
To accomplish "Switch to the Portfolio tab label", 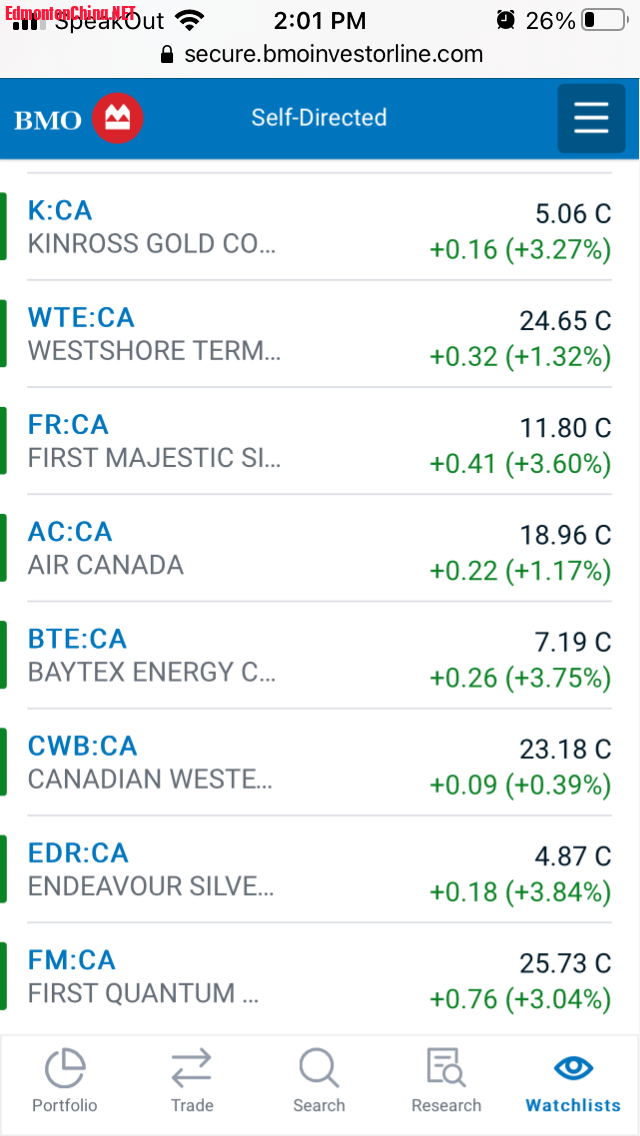I will tap(65, 1105).
